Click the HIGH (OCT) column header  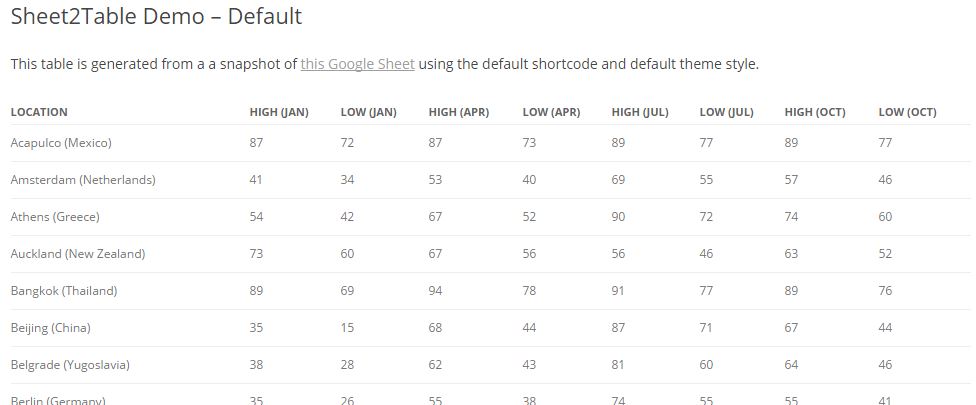815,113
